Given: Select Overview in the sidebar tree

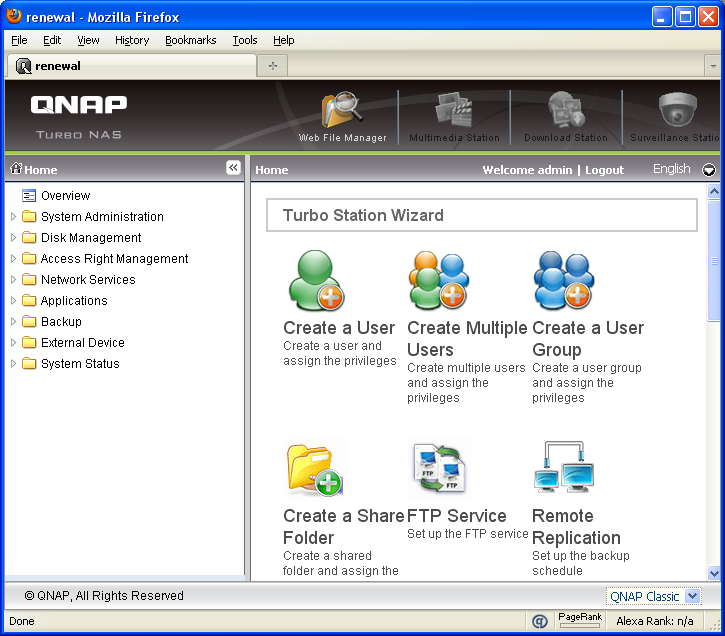Looking at the screenshot, I should 66,196.
